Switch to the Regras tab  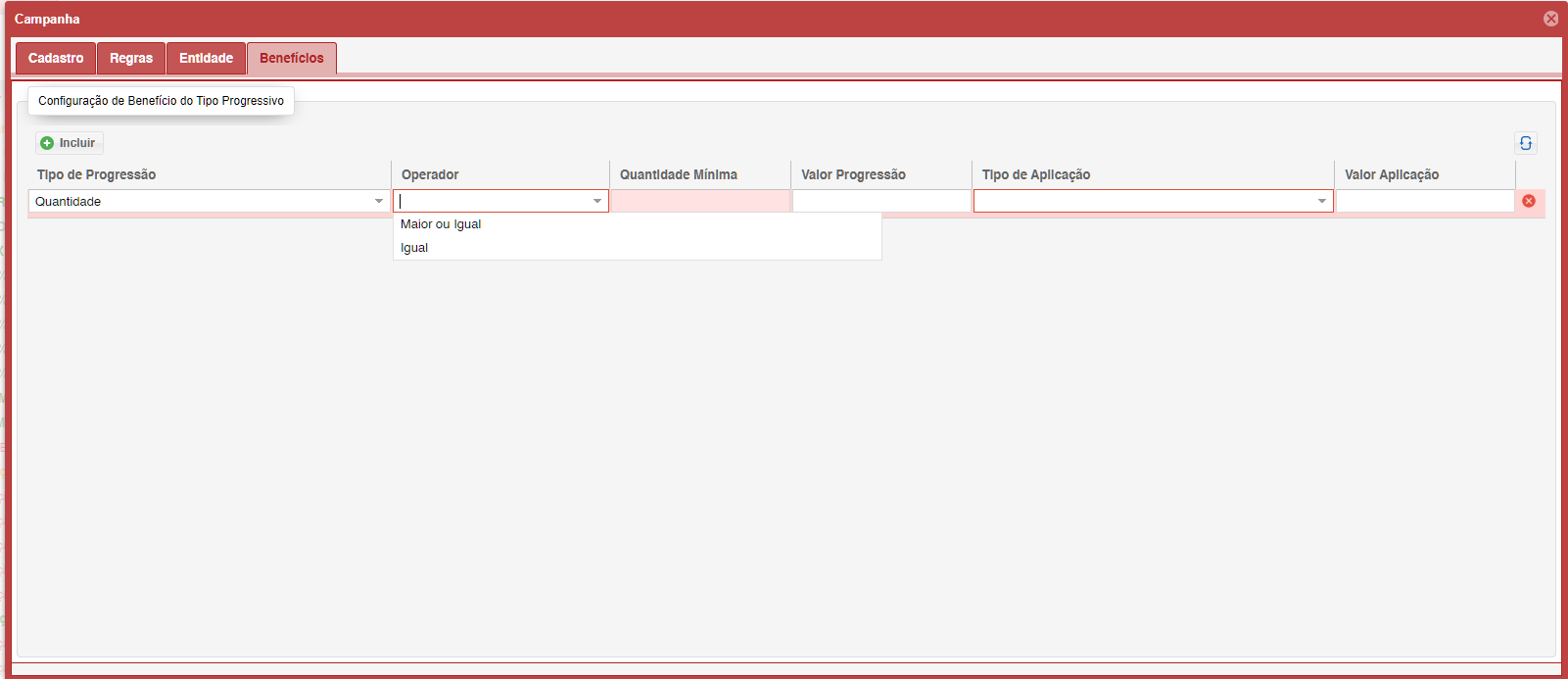pos(131,58)
